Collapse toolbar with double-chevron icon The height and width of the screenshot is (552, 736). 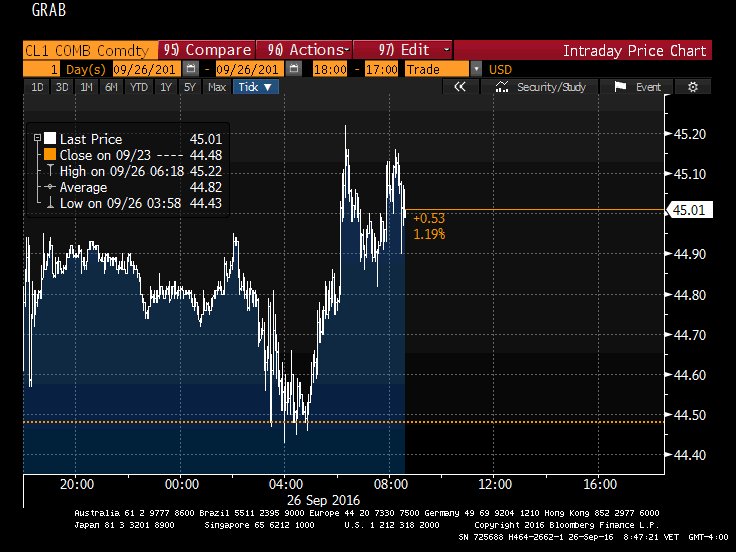pyautogui.click(x=460, y=87)
